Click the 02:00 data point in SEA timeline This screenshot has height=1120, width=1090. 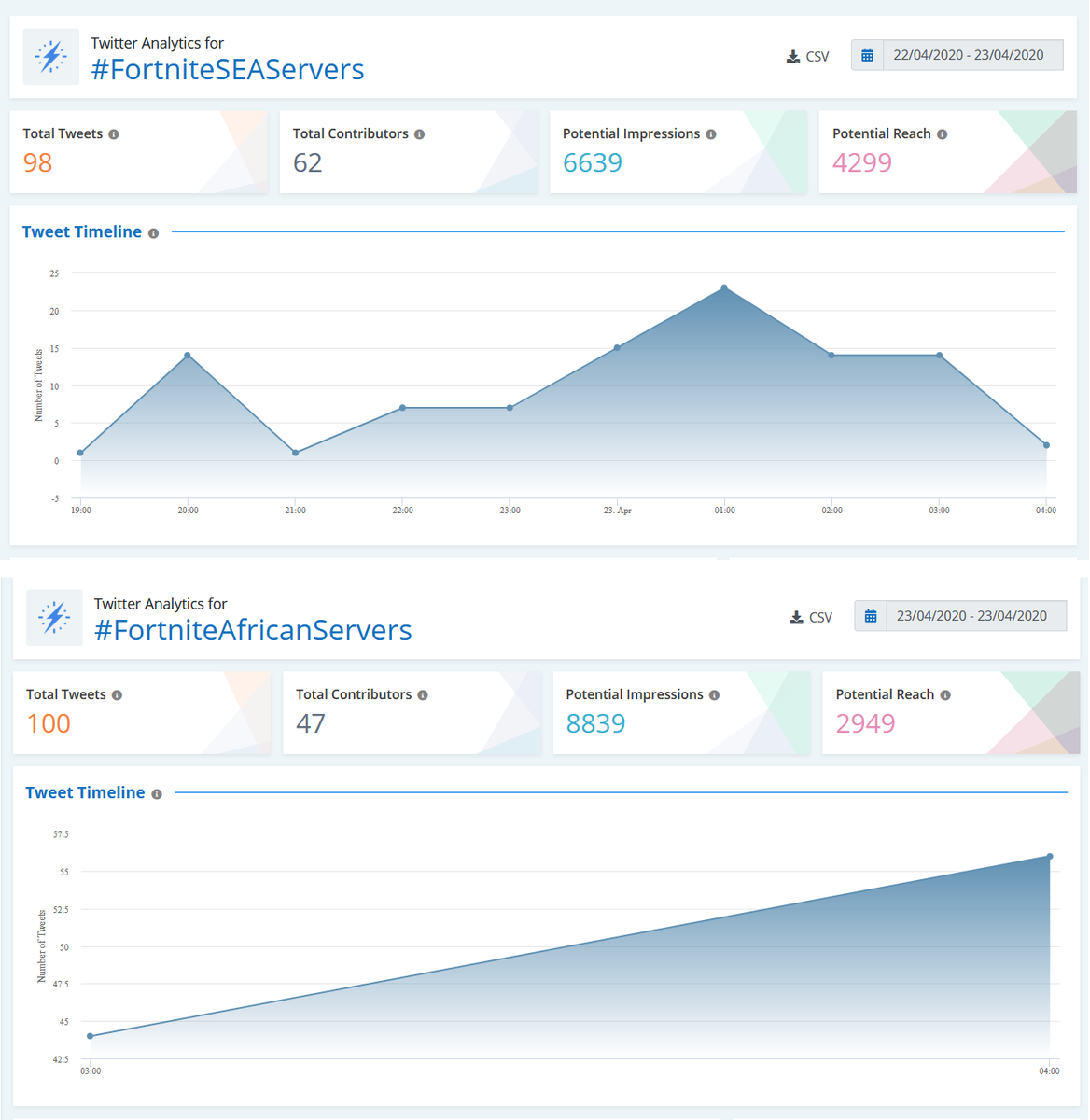point(831,356)
